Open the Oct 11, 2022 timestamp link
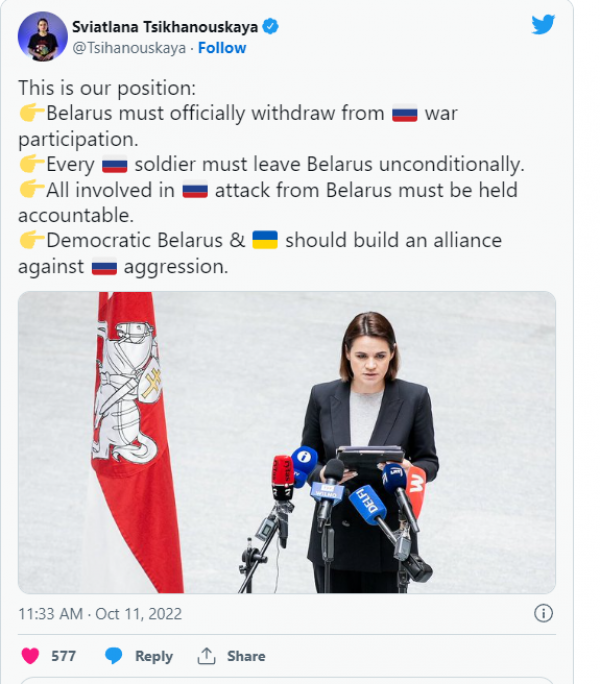 (100, 613)
